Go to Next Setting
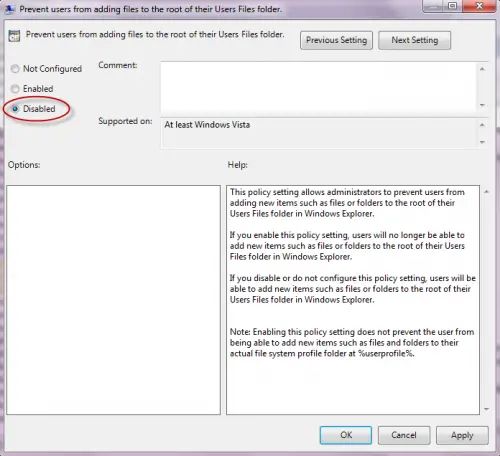500x456 pixels. pos(414,40)
